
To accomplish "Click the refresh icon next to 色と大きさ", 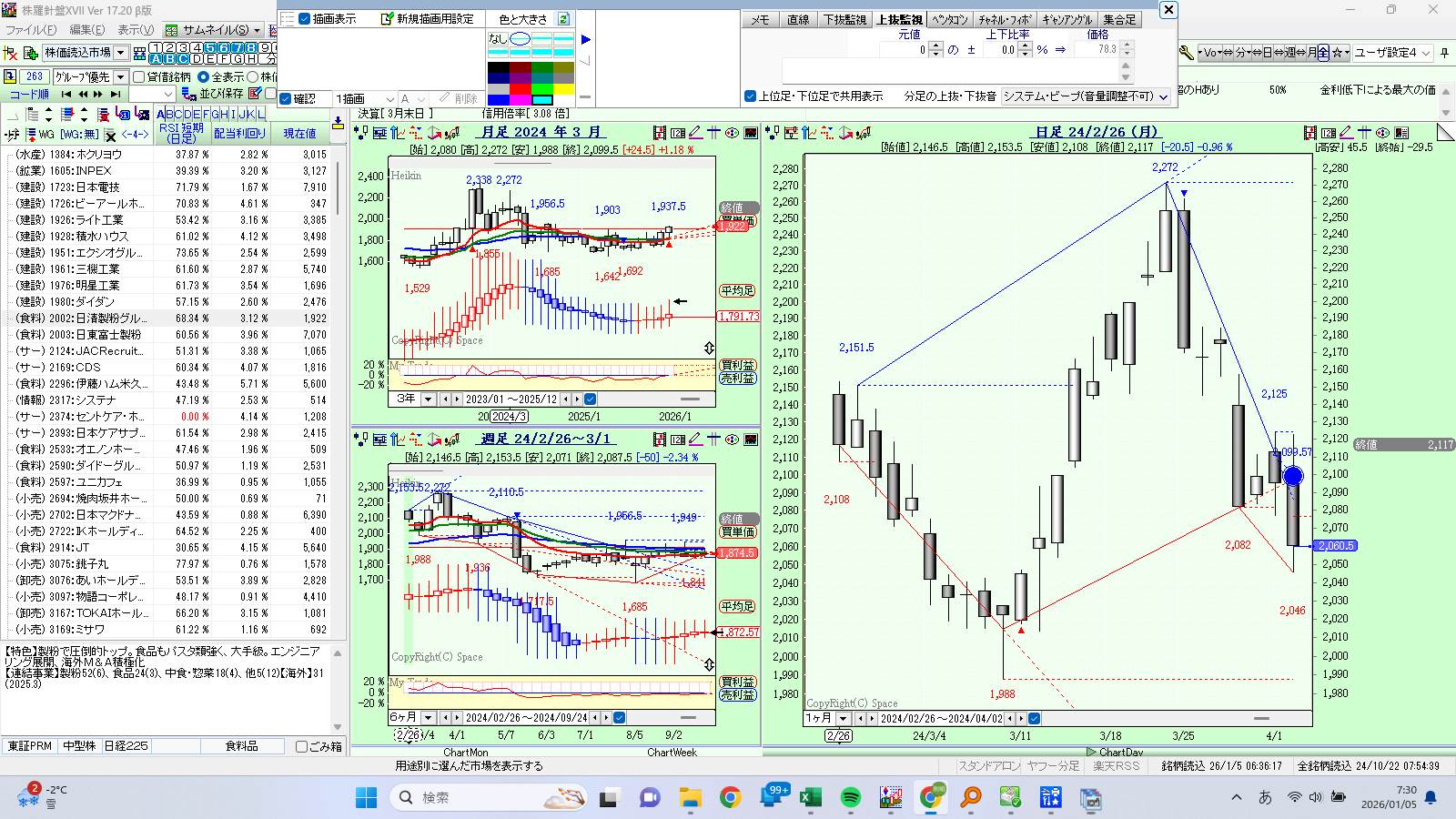I will click(x=563, y=19).
